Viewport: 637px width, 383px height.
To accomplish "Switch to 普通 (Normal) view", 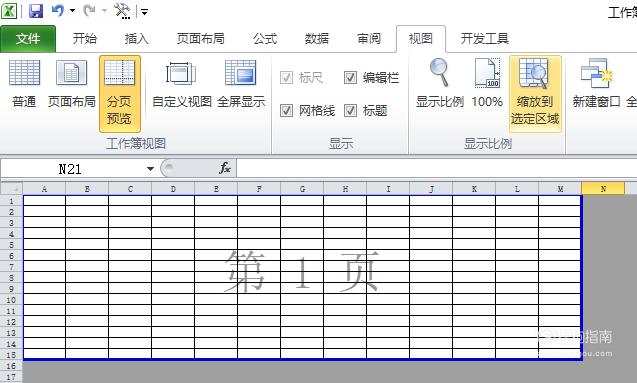I will click(24, 84).
